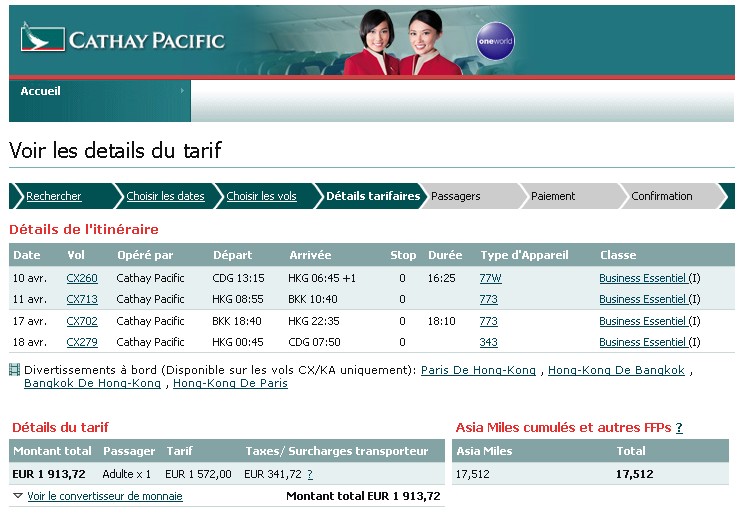Return to Choisir les vols step
This screenshot has width=740, height=516.
(x=261, y=196)
